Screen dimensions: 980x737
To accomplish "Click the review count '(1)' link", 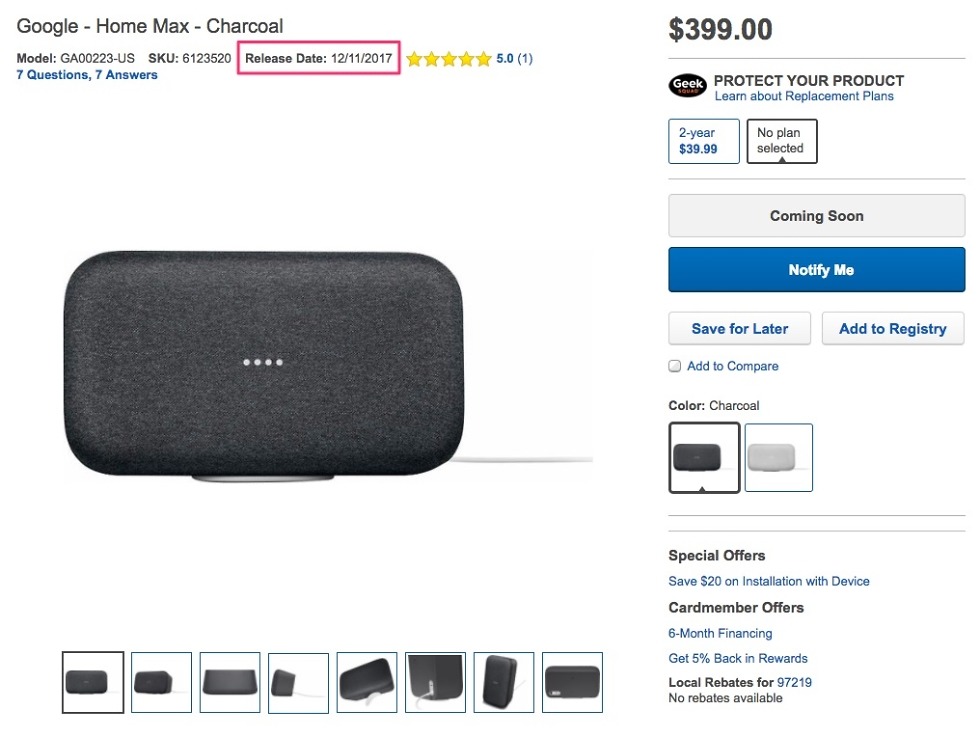I will pos(524,58).
